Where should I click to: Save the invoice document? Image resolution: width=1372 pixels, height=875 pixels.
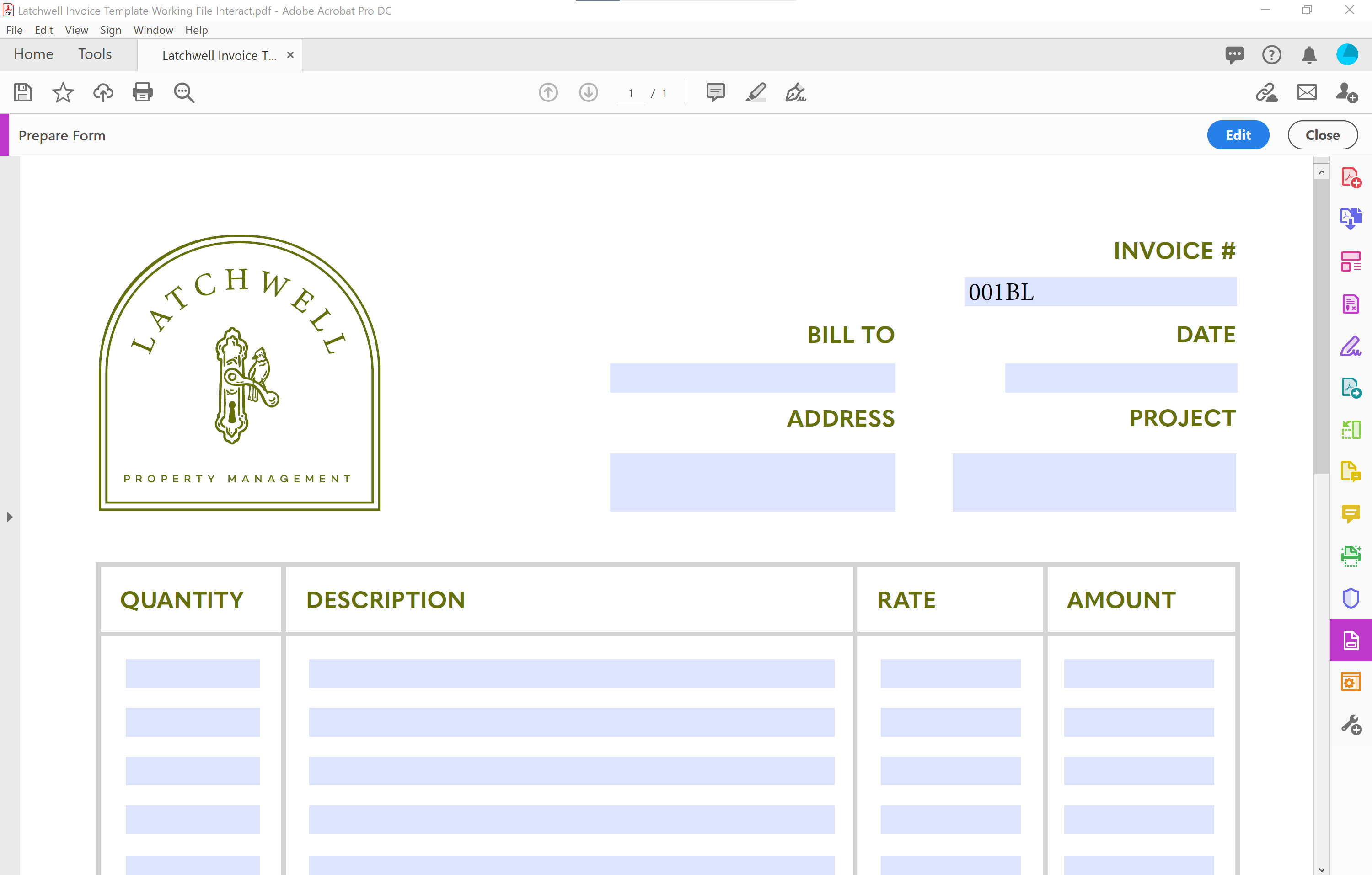[23, 92]
